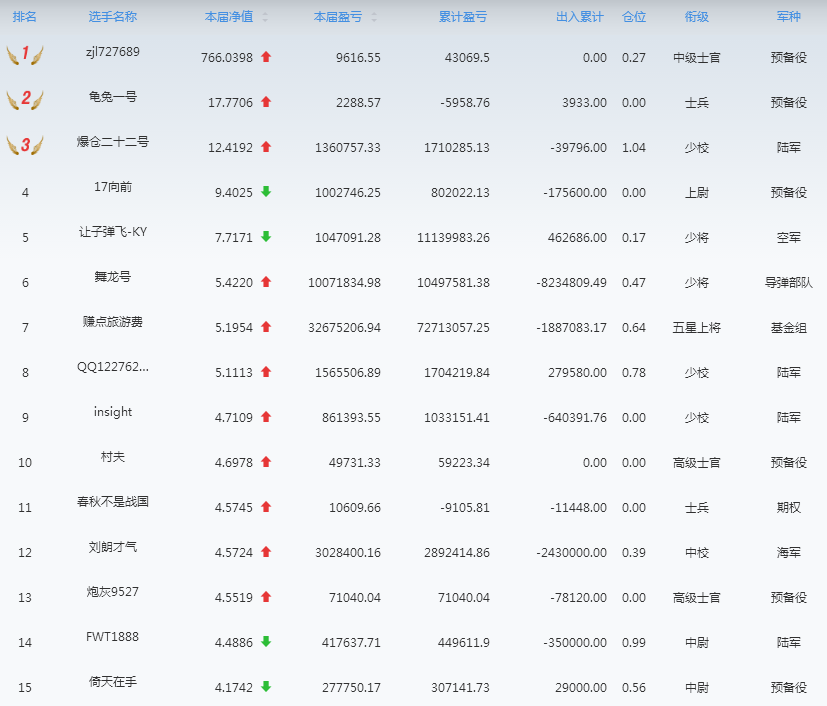Open player 村夫
The width and height of the screenshot is (827, 706).
(x=113, y=457)
